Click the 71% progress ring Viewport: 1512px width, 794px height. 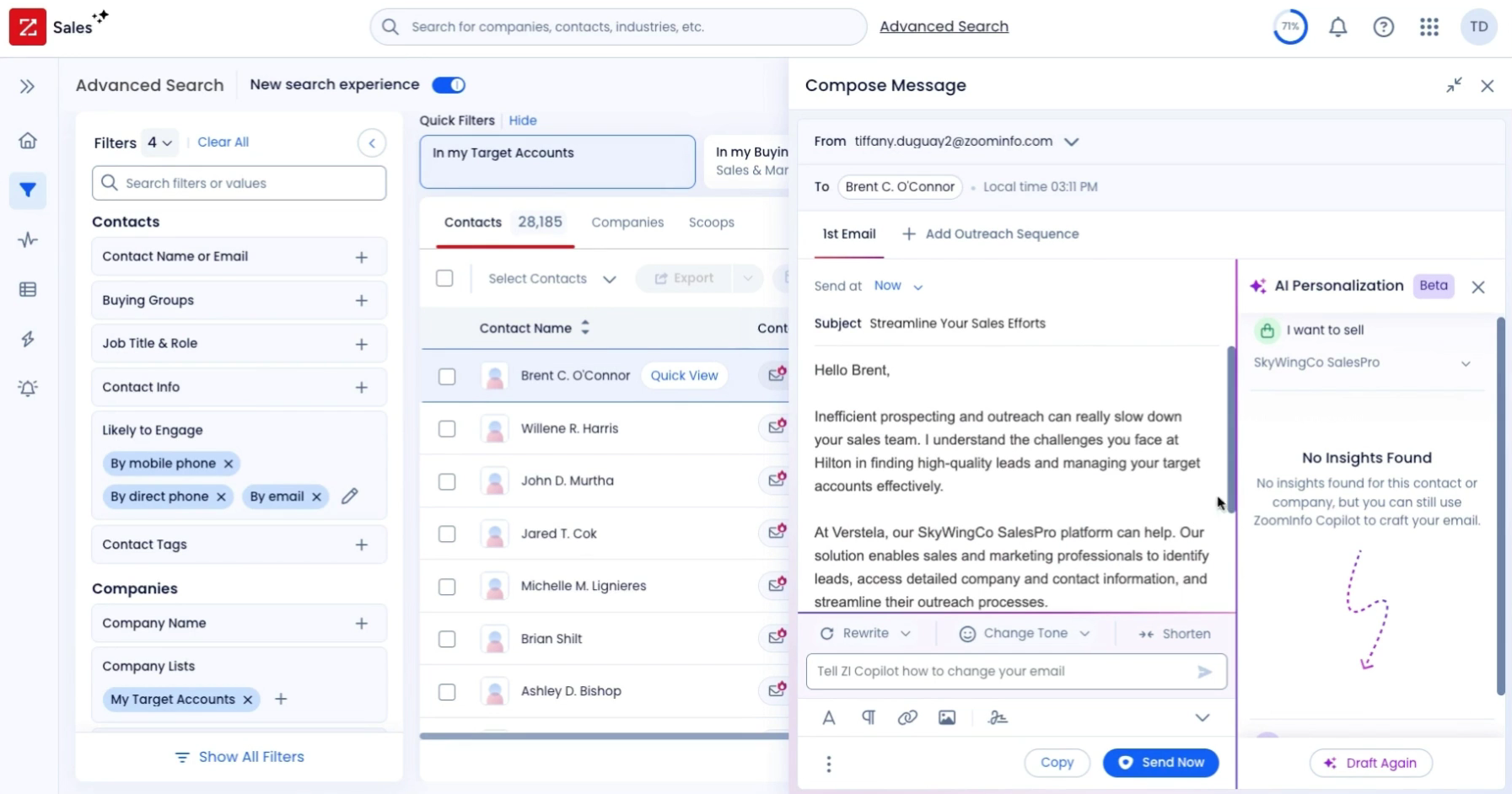[x=1290, y=27]
